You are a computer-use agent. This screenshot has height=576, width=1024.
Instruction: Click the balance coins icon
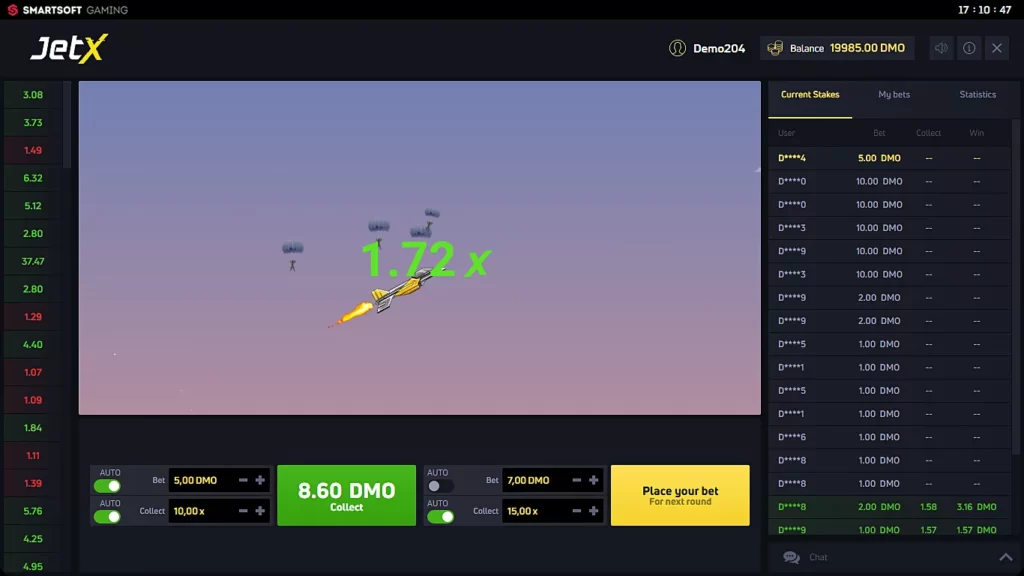pos(774,48)
